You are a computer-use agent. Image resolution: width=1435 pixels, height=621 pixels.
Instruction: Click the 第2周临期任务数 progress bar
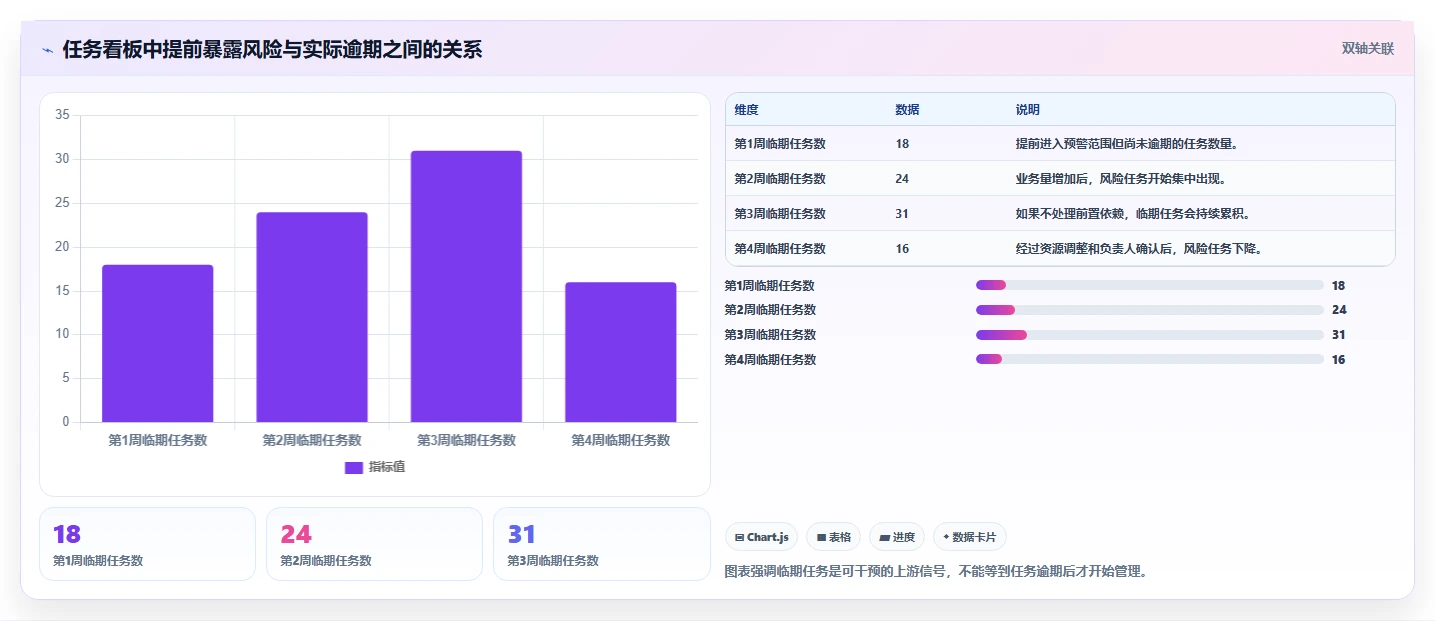point(1150,310)
